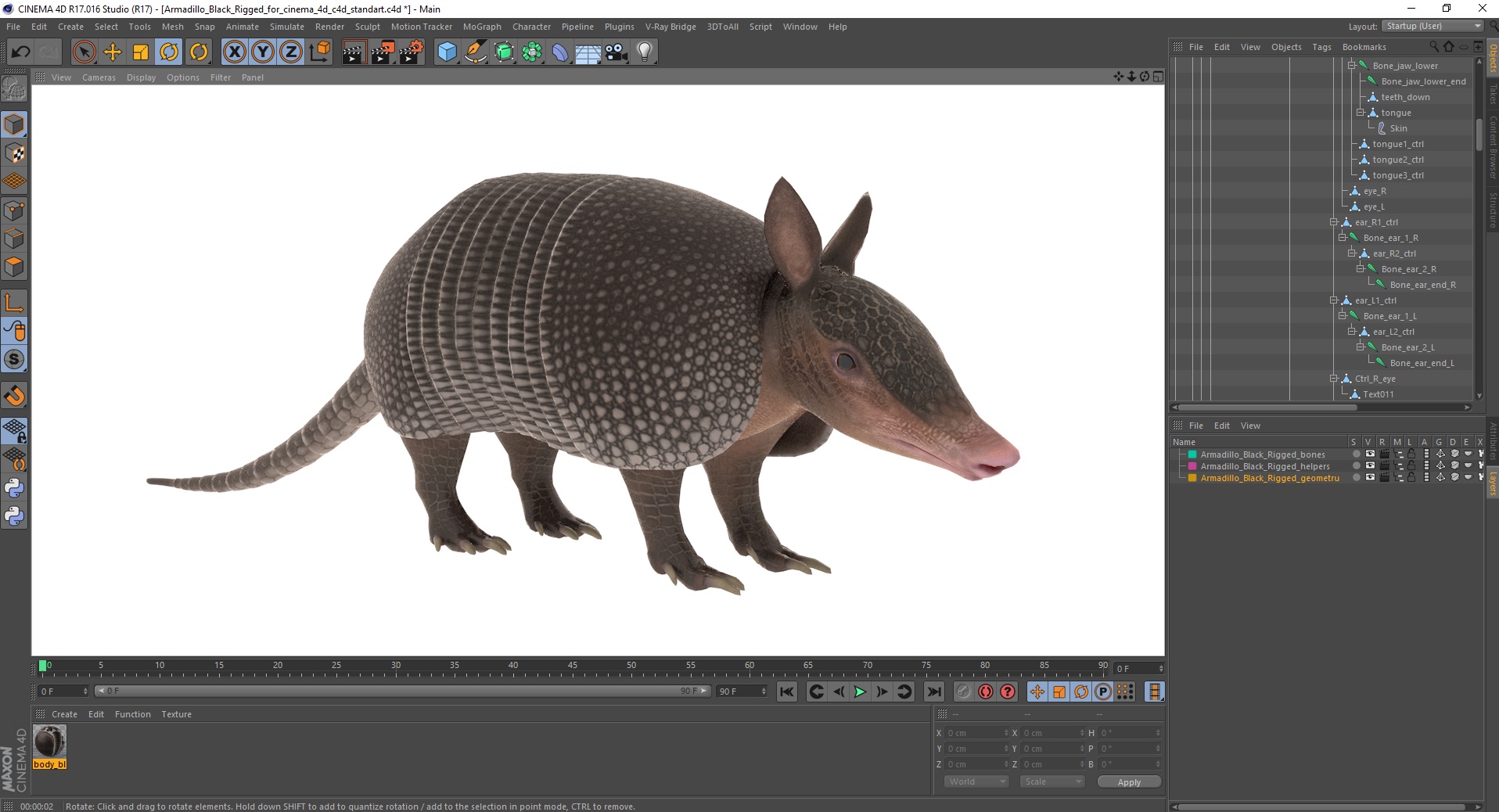Click the autokeying button
Viewport: 1499px width, 812px height.
pyautogui.click(x=986, y=692)
